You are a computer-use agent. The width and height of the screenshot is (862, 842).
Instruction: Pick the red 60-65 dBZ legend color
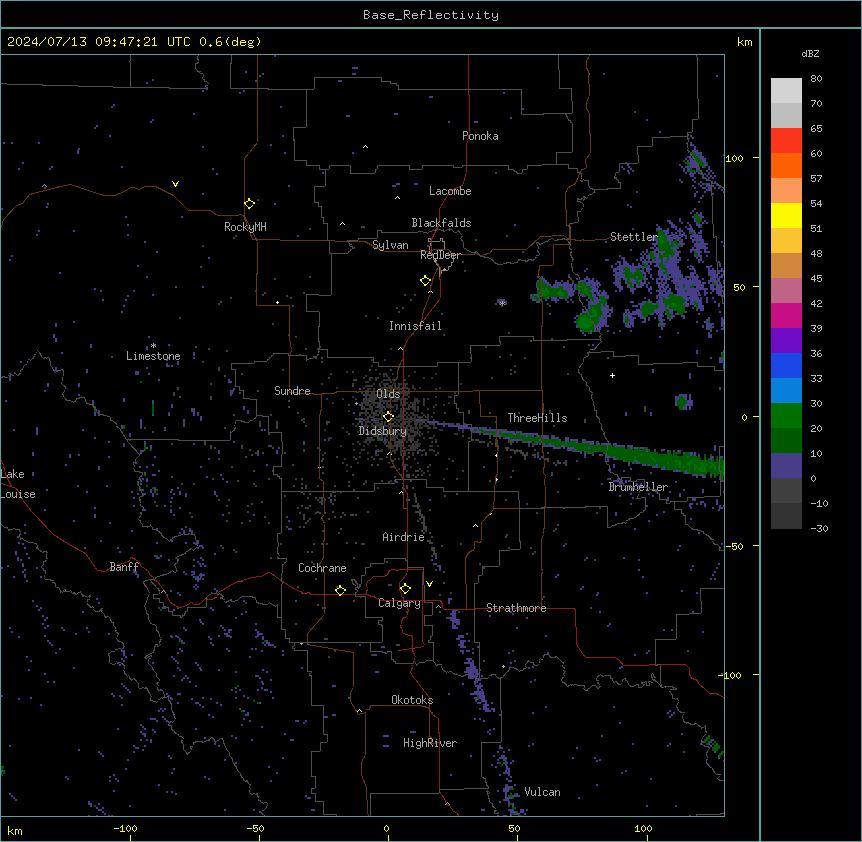pos(786,140)
